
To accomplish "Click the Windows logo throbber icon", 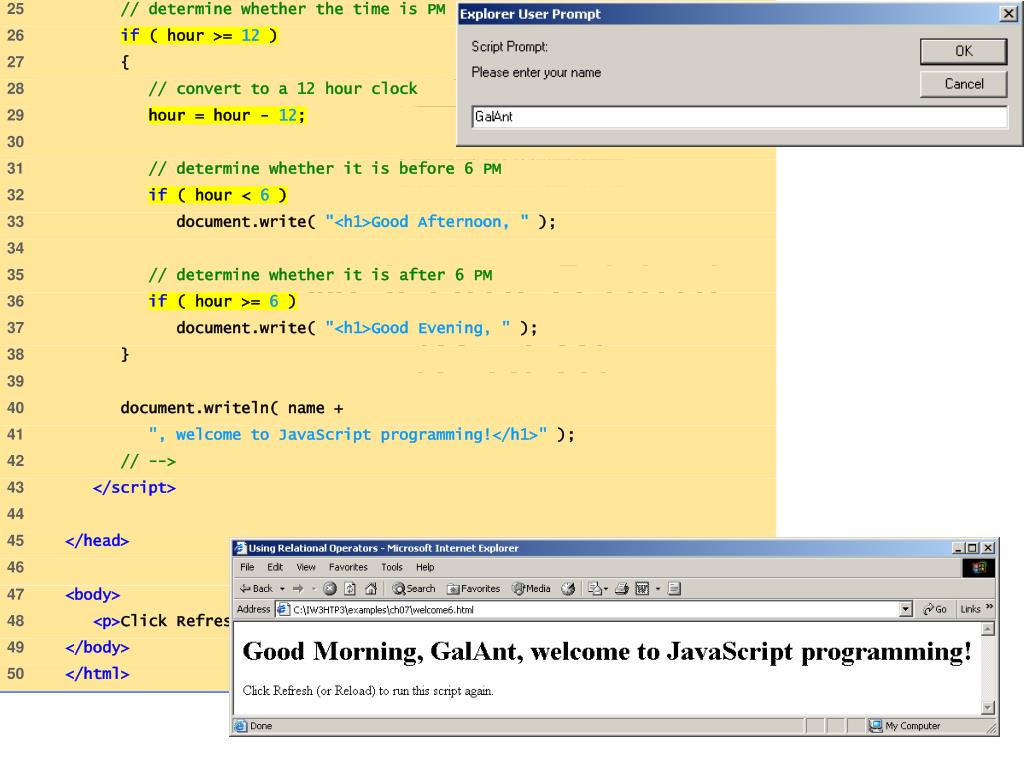I will [x=978, y=568].
